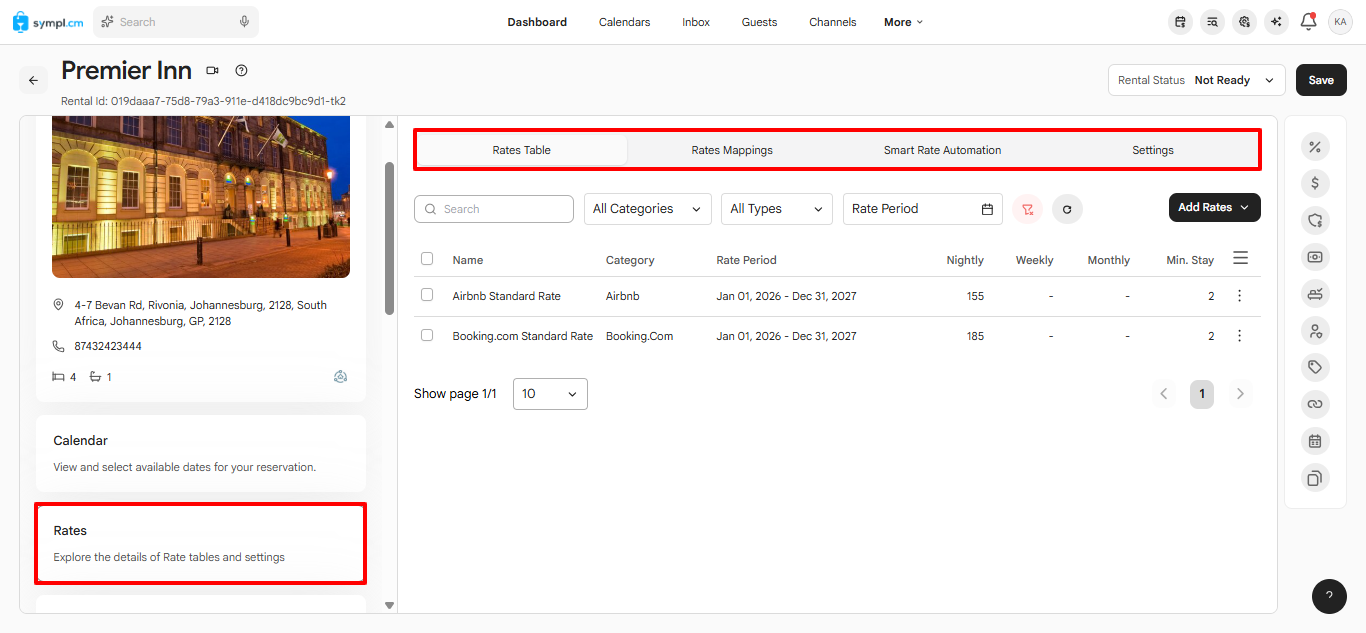Open the dollar sign icon in the right sidebar
1366x633 pixels.
click(1315, 184)
